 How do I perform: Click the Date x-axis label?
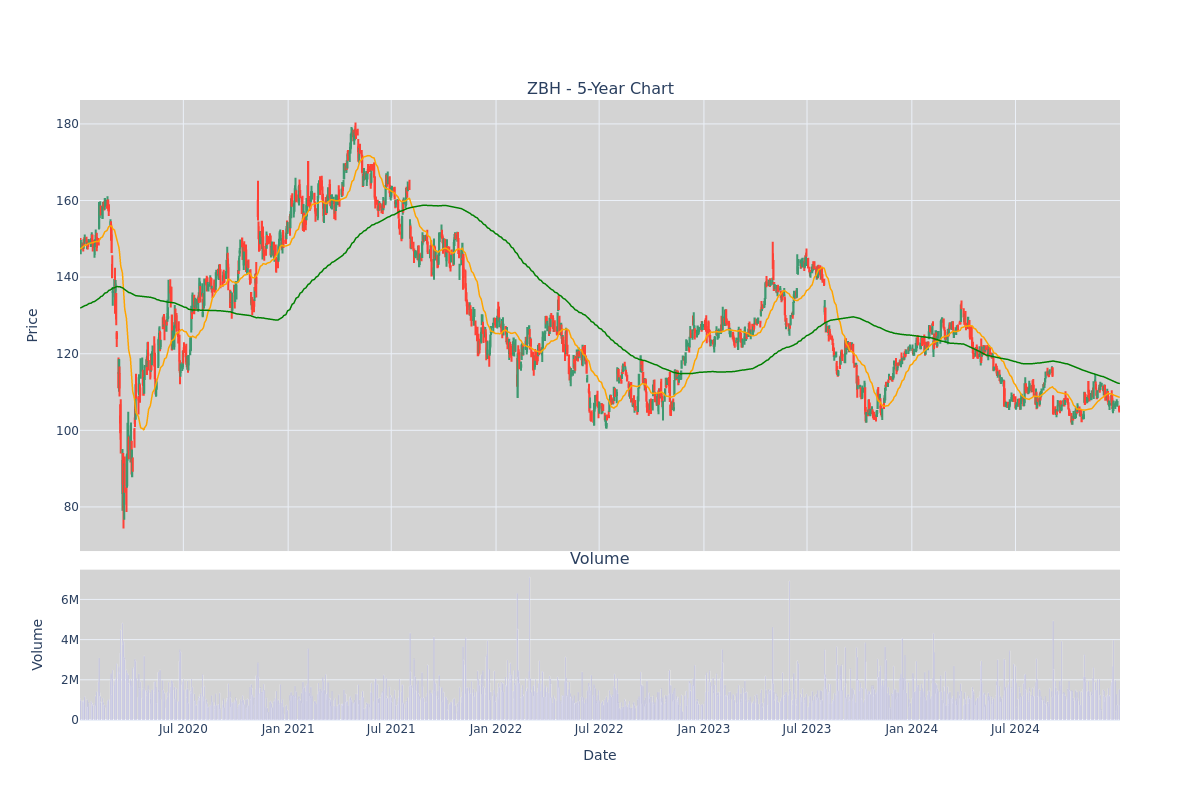click(600, 756)
